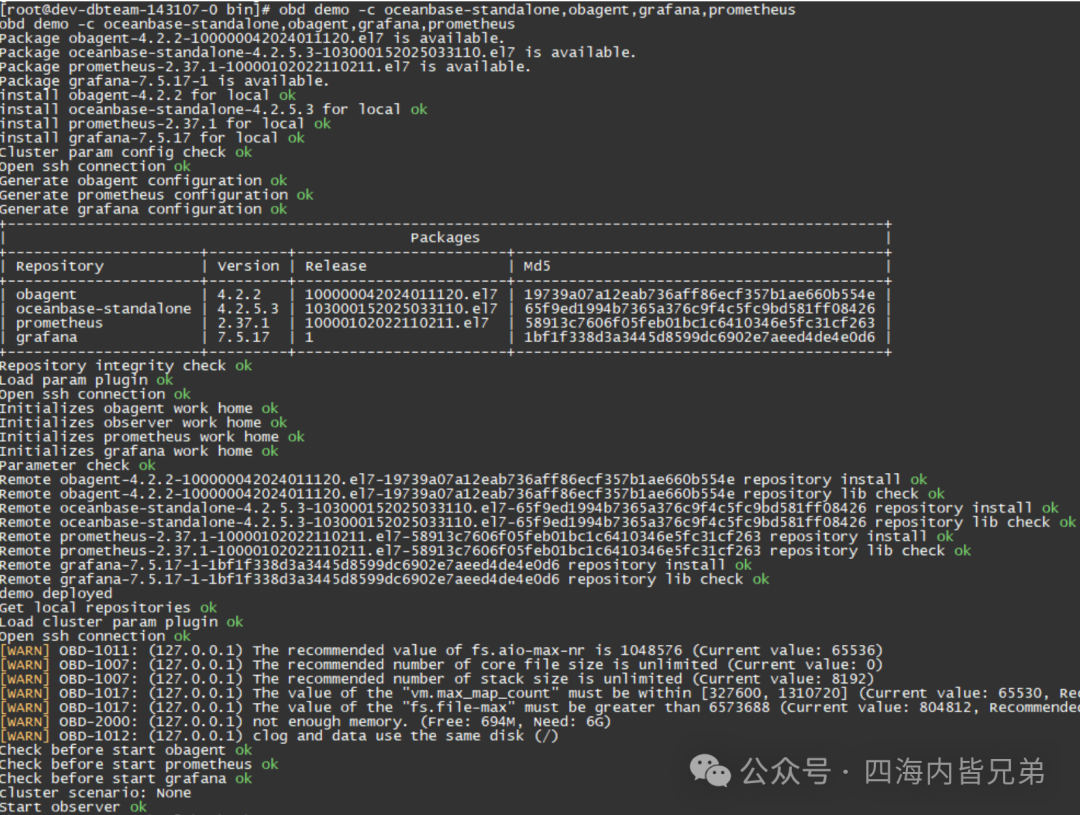Screen dimensions: 1080x815
Task: Click the "Release" column header
Action: click(335, 266)
